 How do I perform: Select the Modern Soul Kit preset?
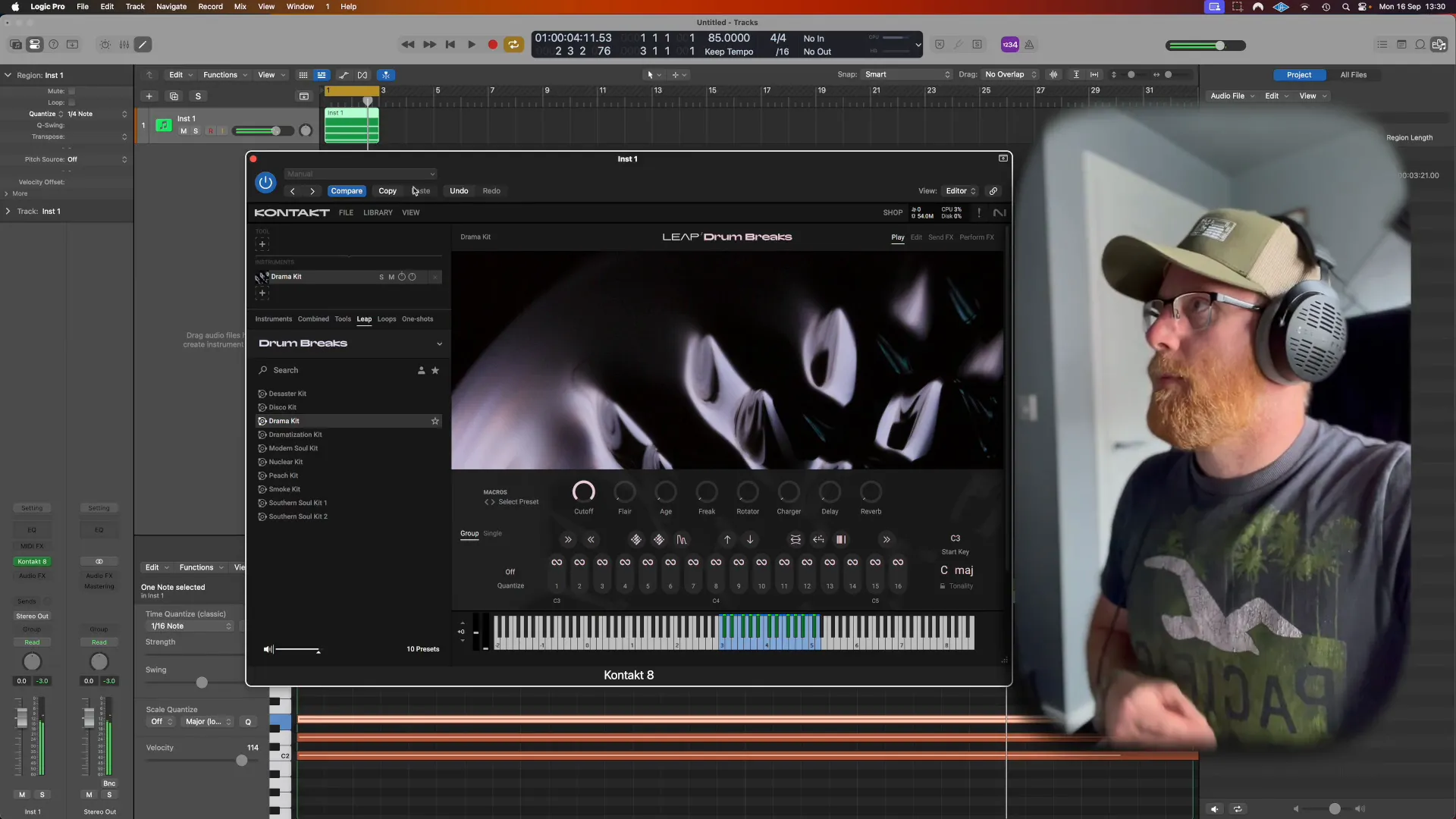pyautogui.click(x=293, y=449)
